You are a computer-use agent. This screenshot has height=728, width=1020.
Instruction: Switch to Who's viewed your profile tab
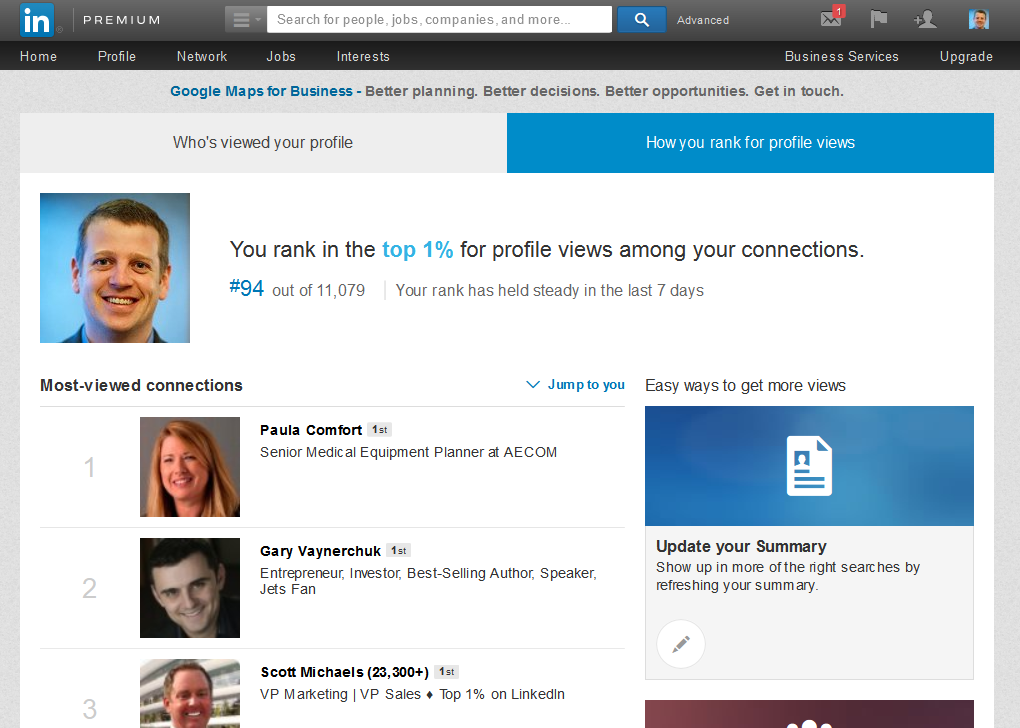[x=263, y=142]
